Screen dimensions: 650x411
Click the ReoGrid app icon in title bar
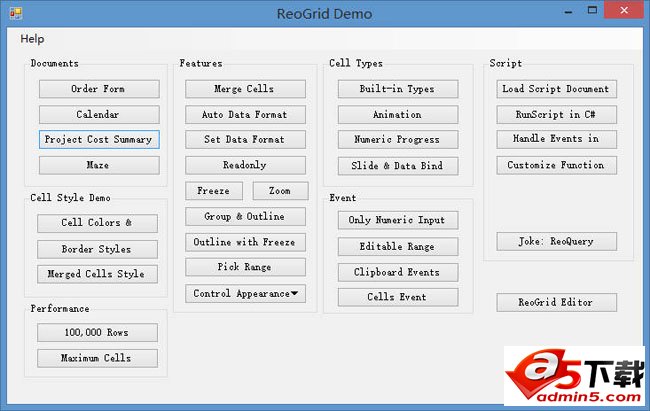point(16,13)
